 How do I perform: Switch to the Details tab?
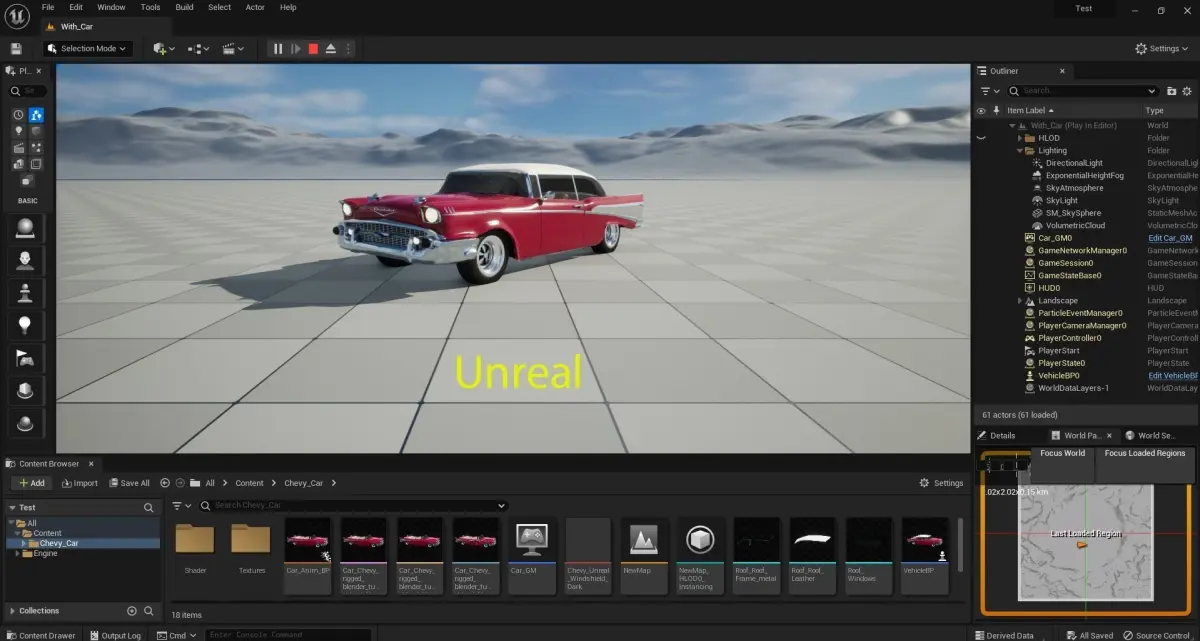click(x=996, y=435)
